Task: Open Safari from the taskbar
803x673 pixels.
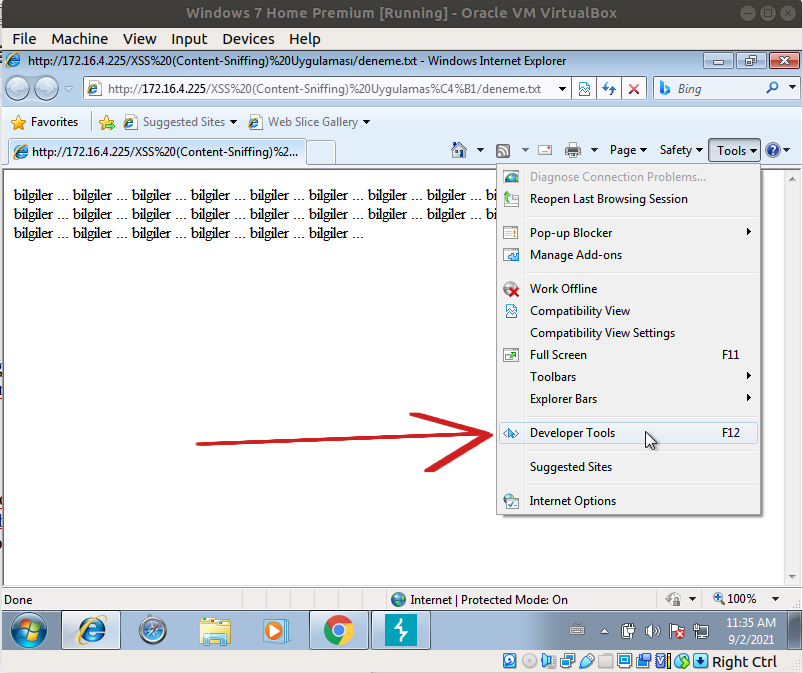Action: tap(153, 630)
